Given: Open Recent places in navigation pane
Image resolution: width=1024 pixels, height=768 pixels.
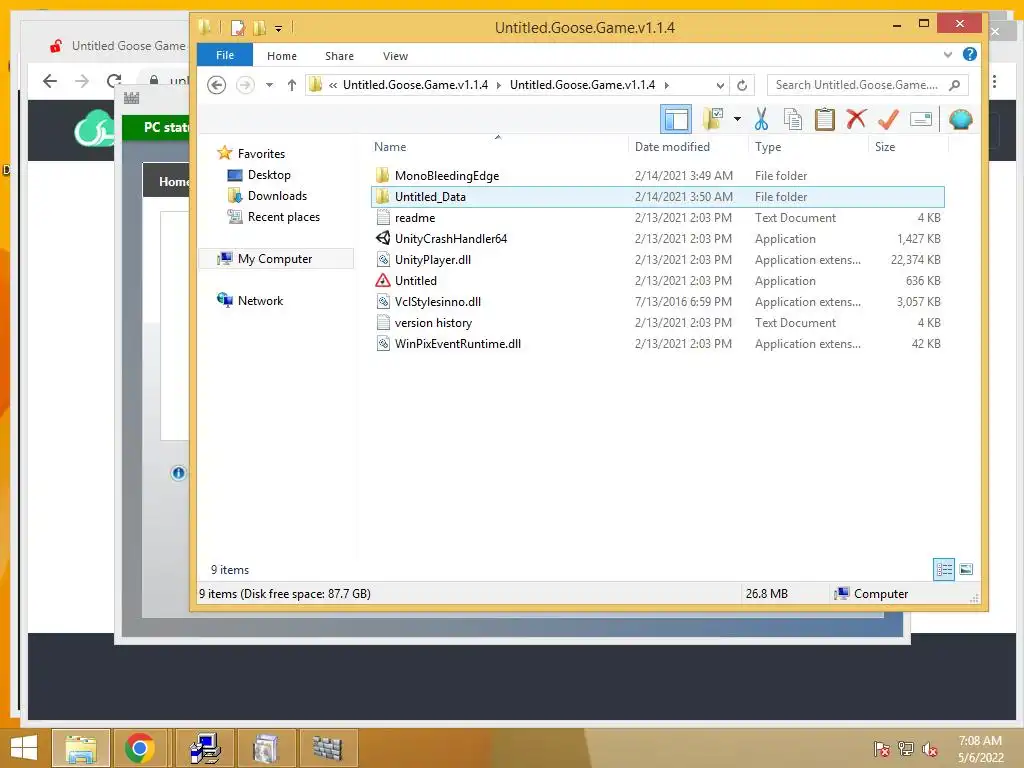Looking at the screenshot, I should click(283, 217).
